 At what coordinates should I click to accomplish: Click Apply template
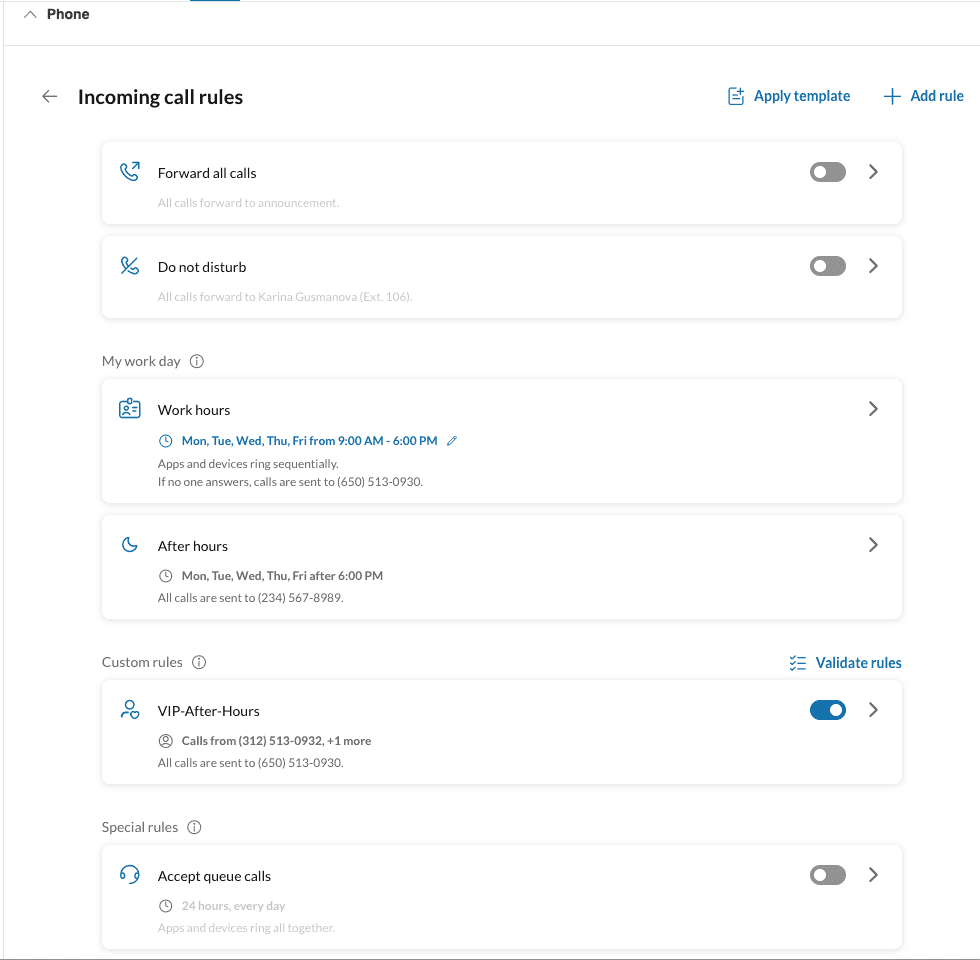(x=789, y=96)
